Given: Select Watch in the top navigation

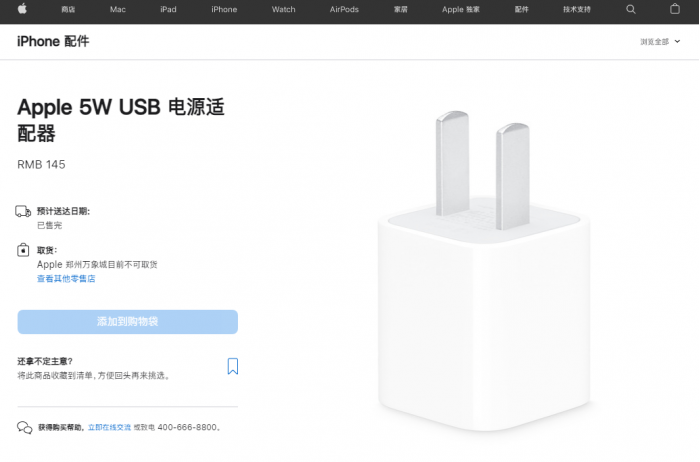Looking at the screenshot, I should point(283,9).
